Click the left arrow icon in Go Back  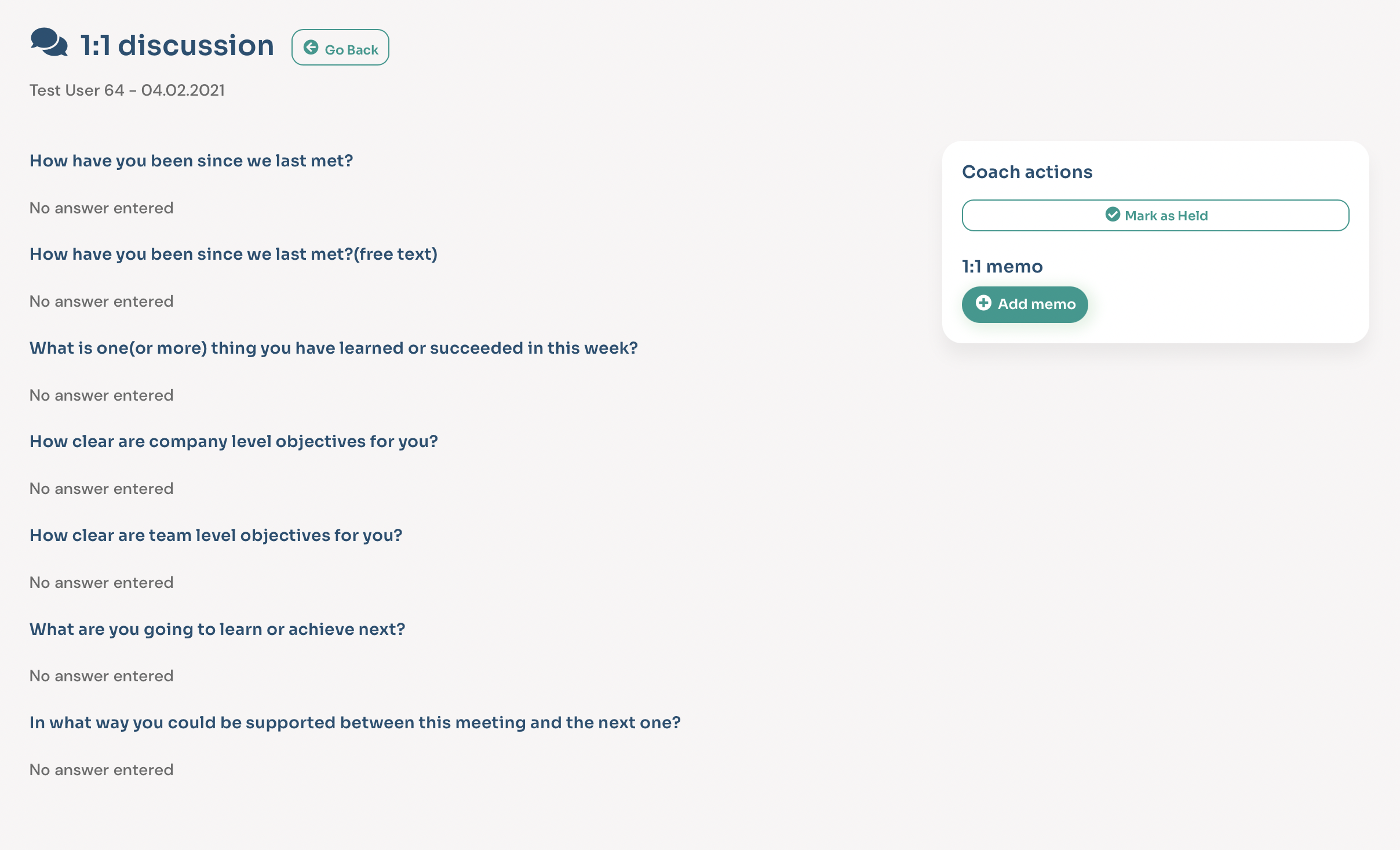tap(311, 48)
